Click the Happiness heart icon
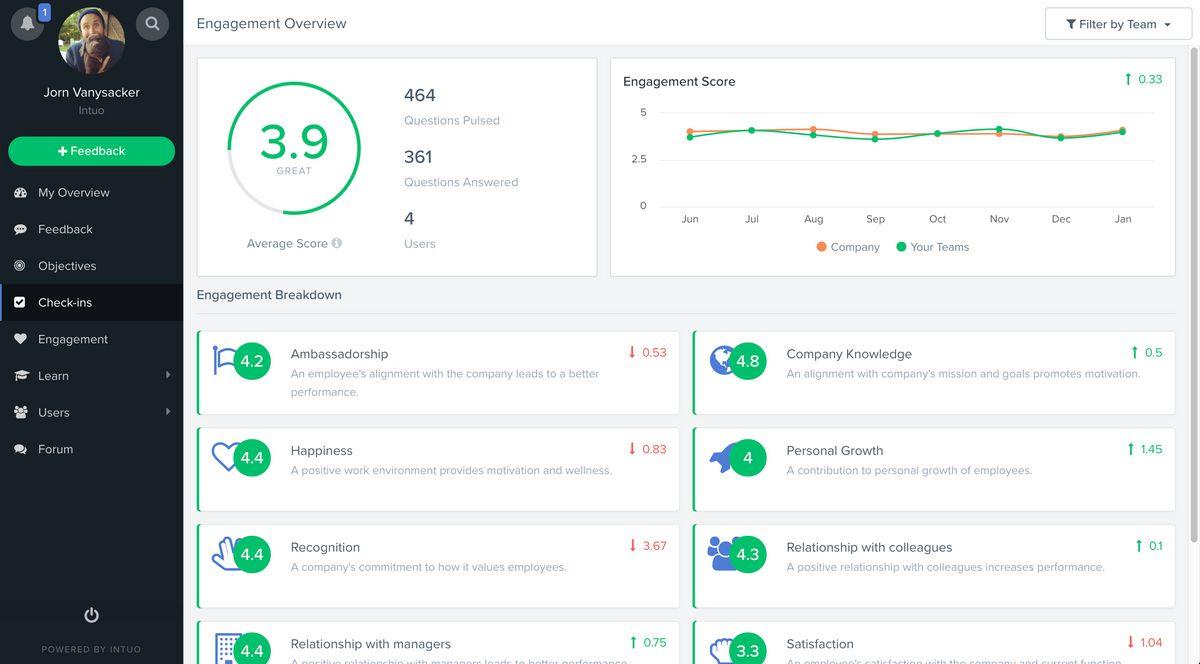1200x664 pixels. [225, 457]
